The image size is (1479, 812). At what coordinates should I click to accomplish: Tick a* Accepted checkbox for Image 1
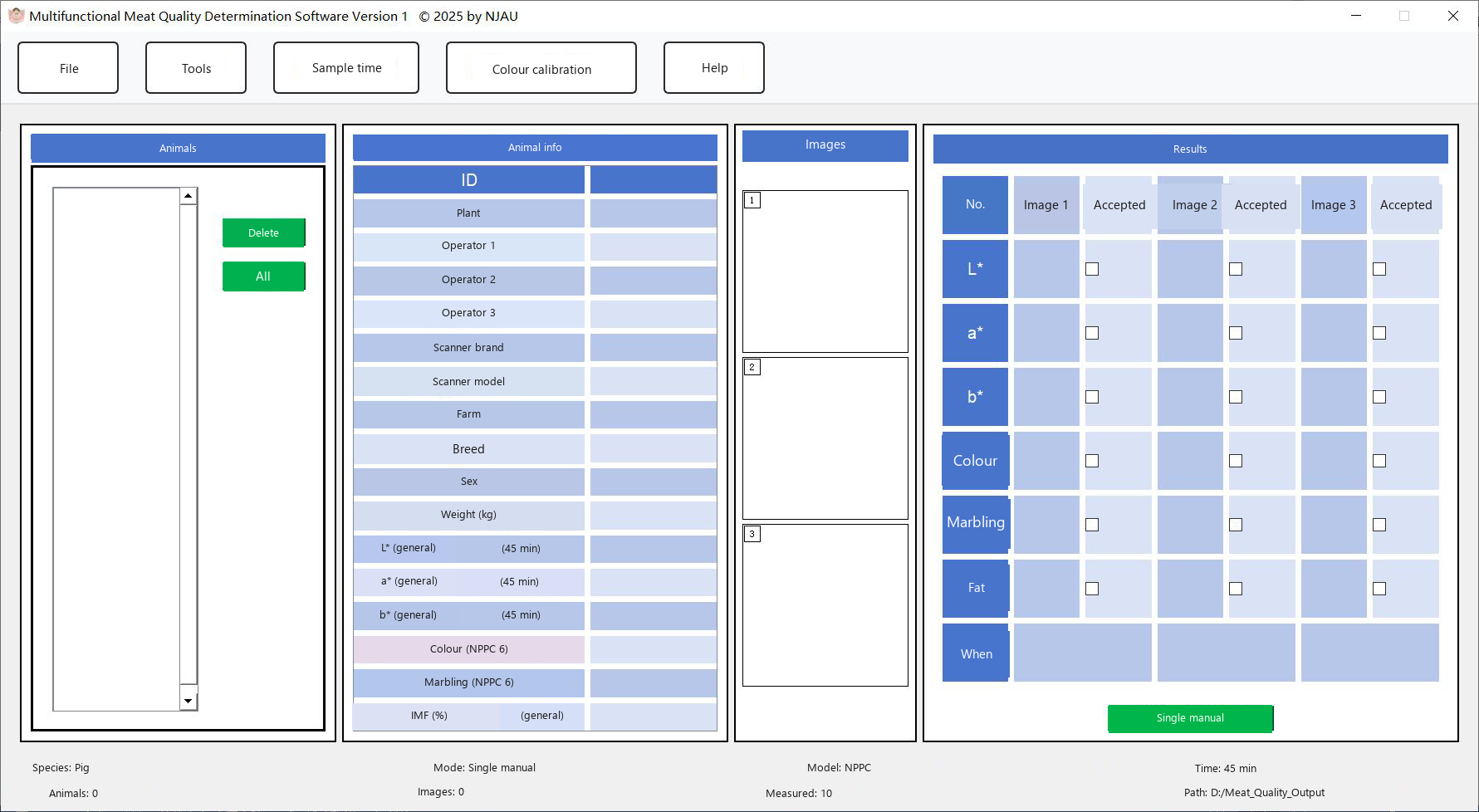click(x=1092, y=333)
